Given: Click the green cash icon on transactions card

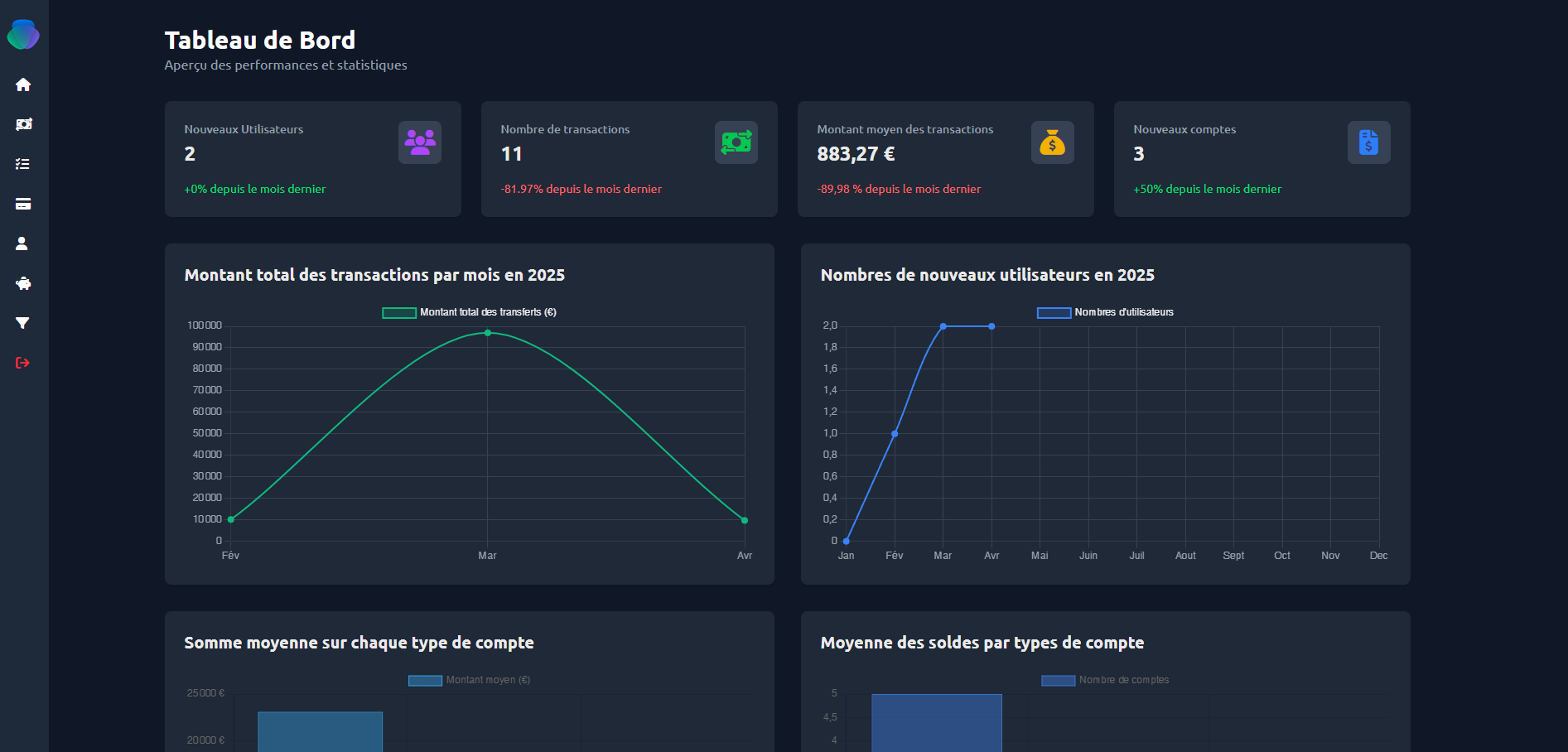Looking at the screenshot, I should pyautogui.click(x=736, y=142).
